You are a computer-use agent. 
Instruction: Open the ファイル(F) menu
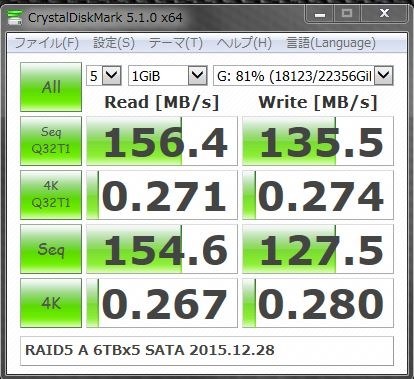(47, 43)
